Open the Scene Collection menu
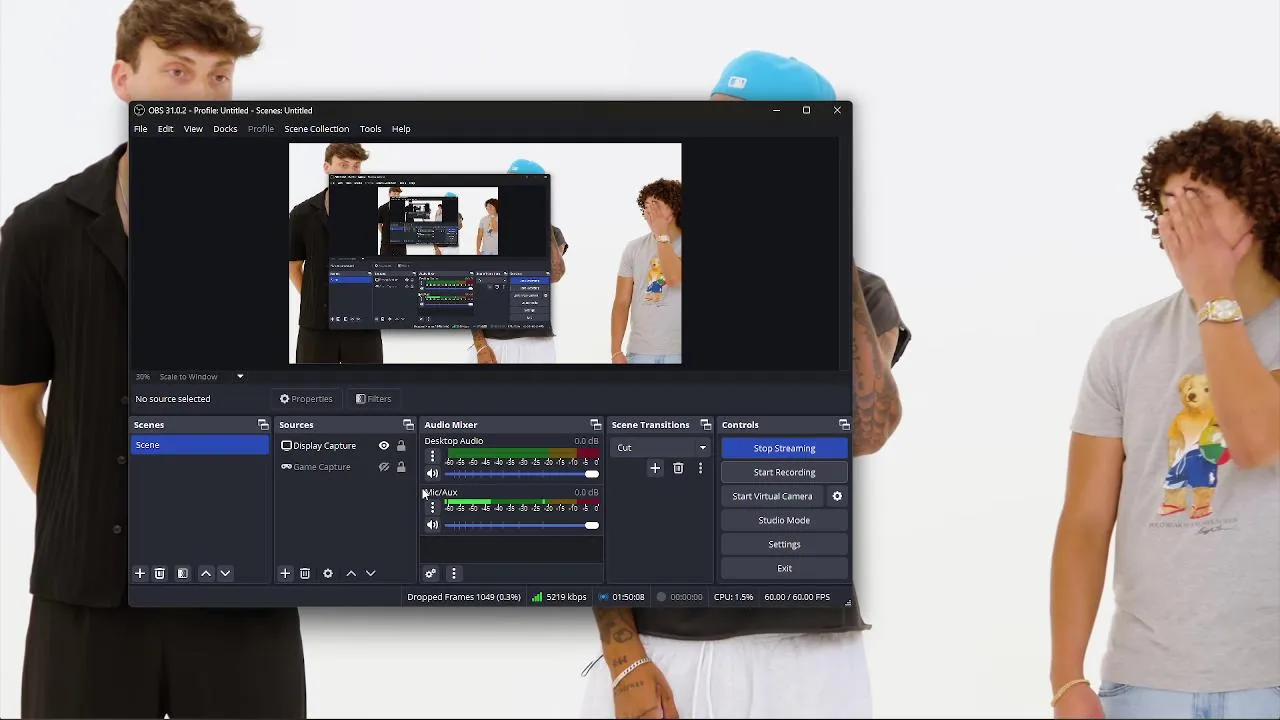Image resolution: width=1280 pixels, height=720 pixels. (316, 129)
